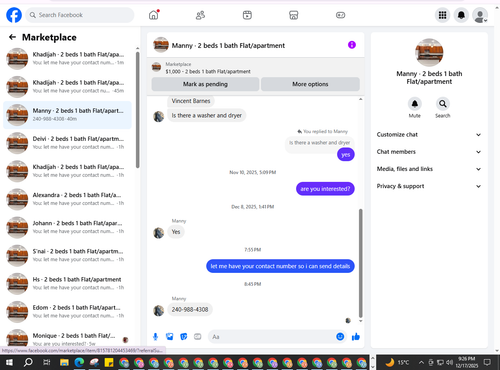Select the highlighted Manny conversation
This screenshot has height=370, width=500.
pyautogui.click(x=67, y=115)
